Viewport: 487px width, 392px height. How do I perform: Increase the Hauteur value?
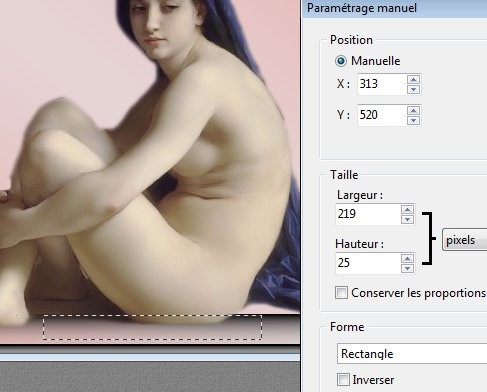pos(407,258)
